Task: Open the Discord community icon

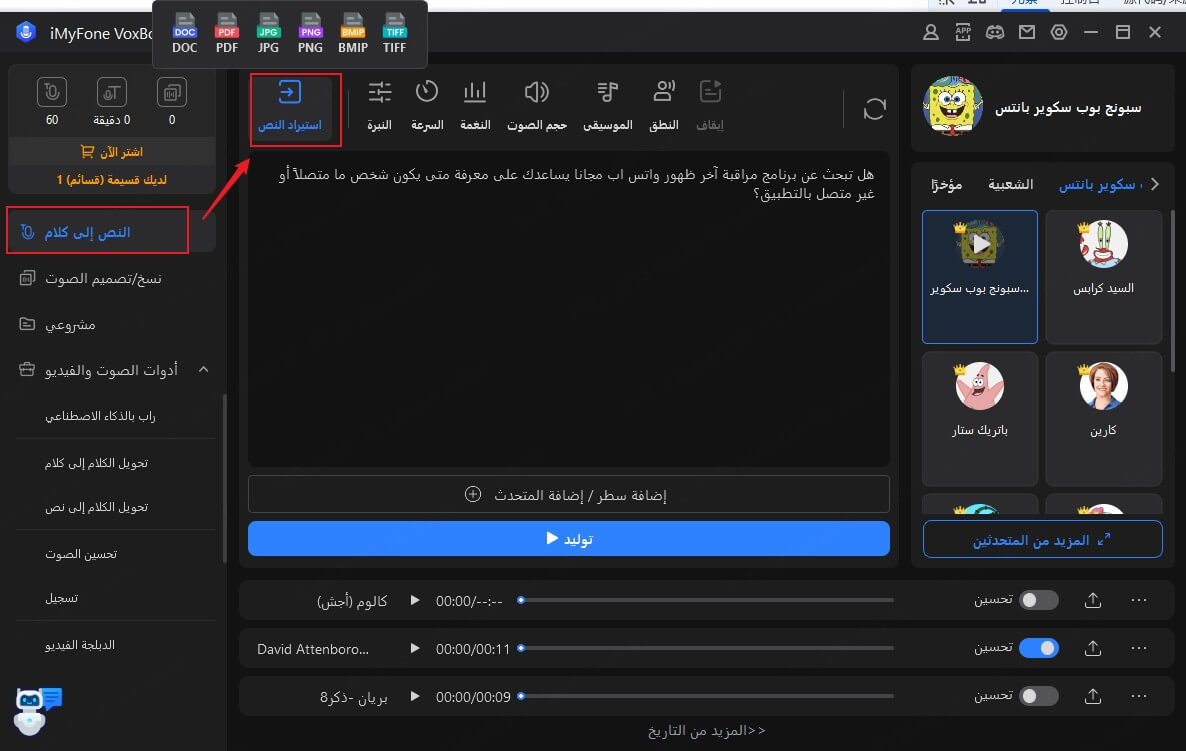Action: pyautogui.click(x=995, y=33)
